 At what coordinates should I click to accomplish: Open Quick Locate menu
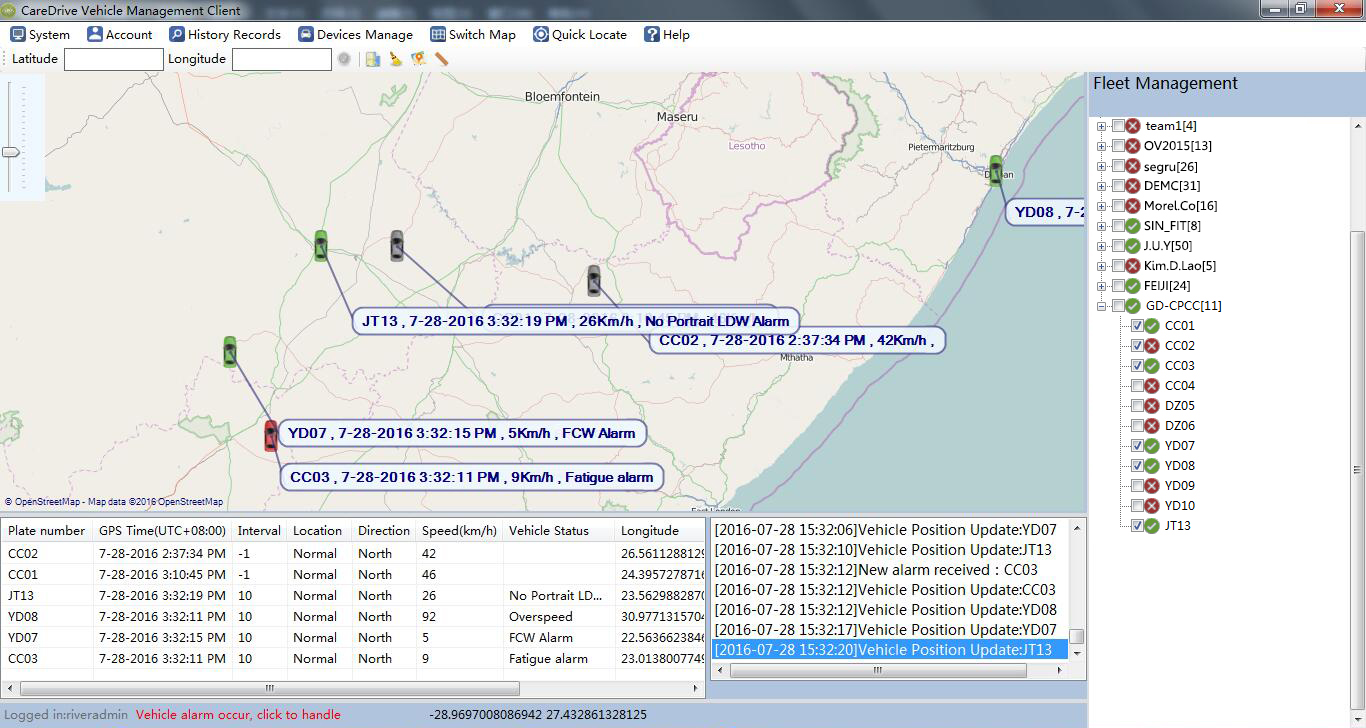click(x=580, y=34)
